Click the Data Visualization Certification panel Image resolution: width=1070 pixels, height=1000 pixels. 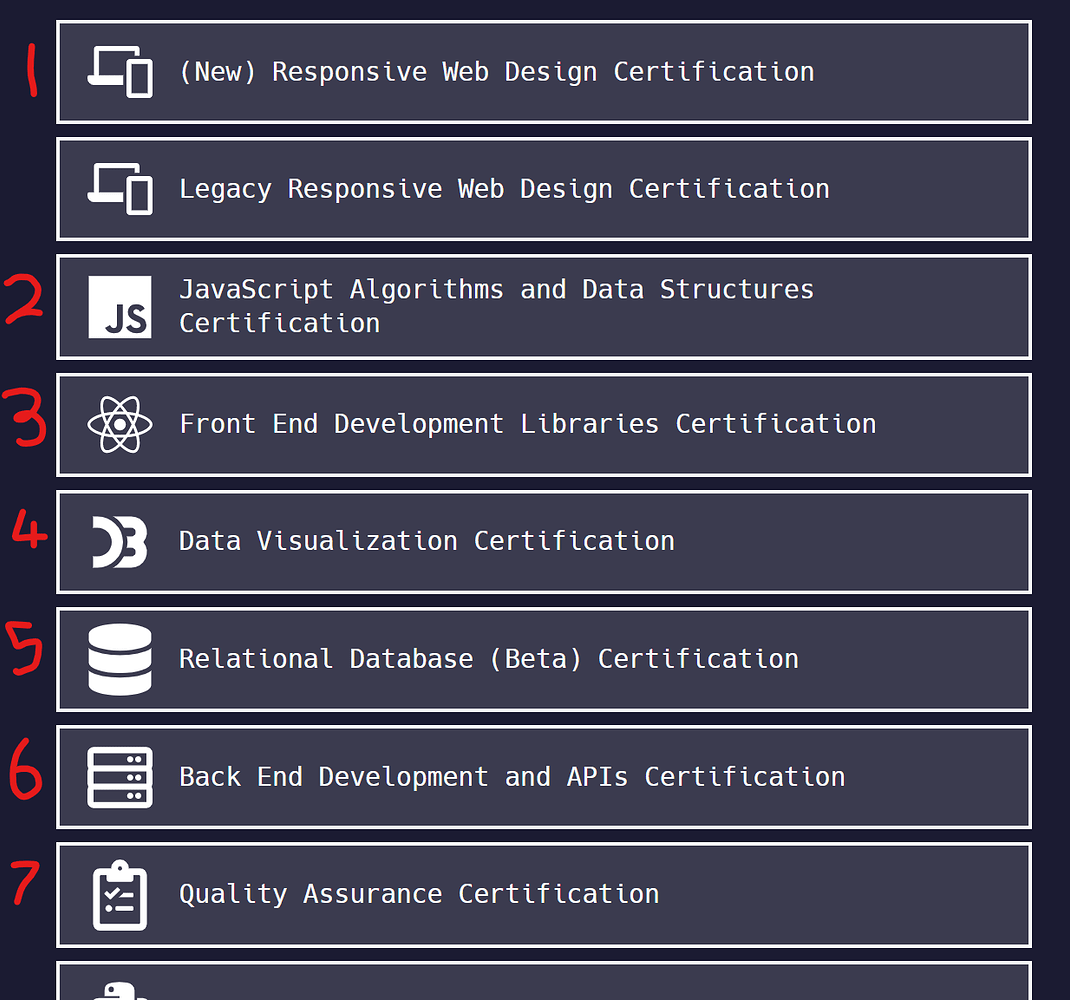tap(544, 541)
